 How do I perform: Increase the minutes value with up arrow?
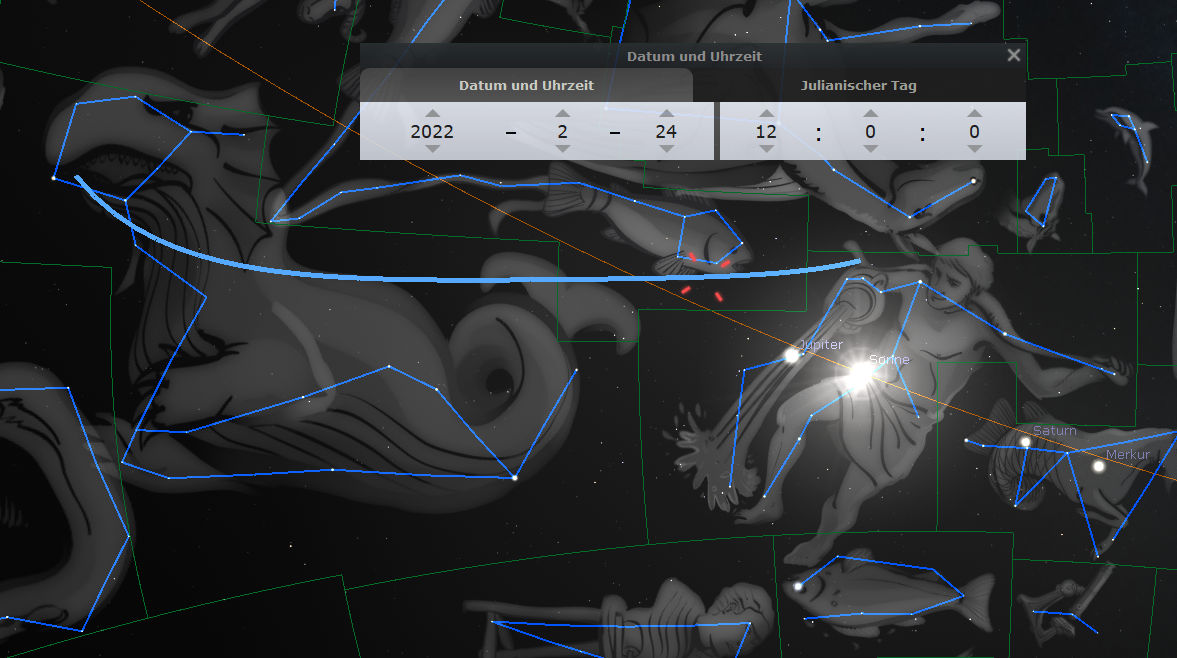coord(870,114)
